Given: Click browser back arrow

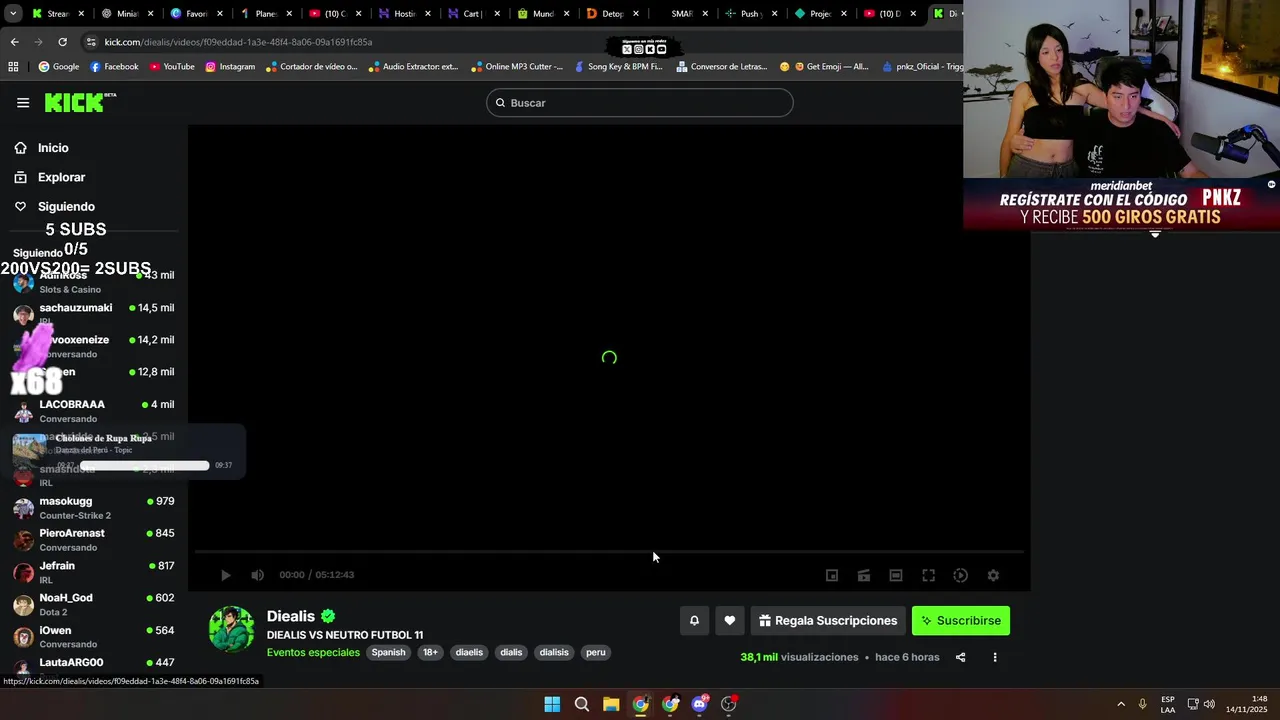Looking at the screenshot, I should coord(14,42).
